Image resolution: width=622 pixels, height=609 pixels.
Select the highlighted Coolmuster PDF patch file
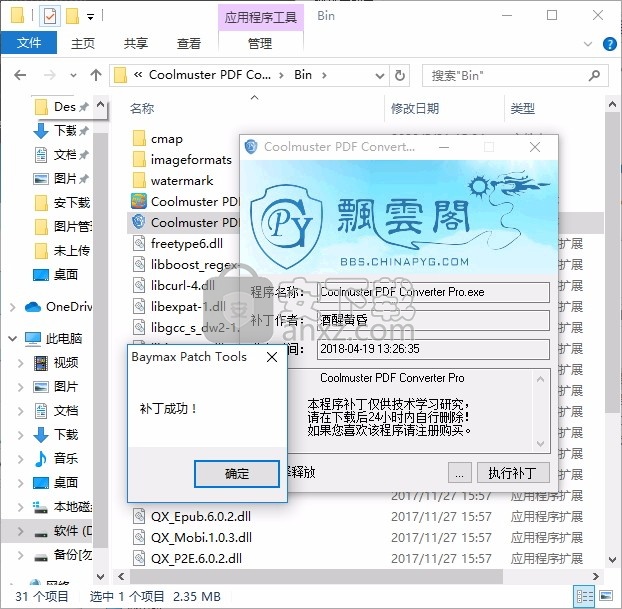(x=185, y=223)
